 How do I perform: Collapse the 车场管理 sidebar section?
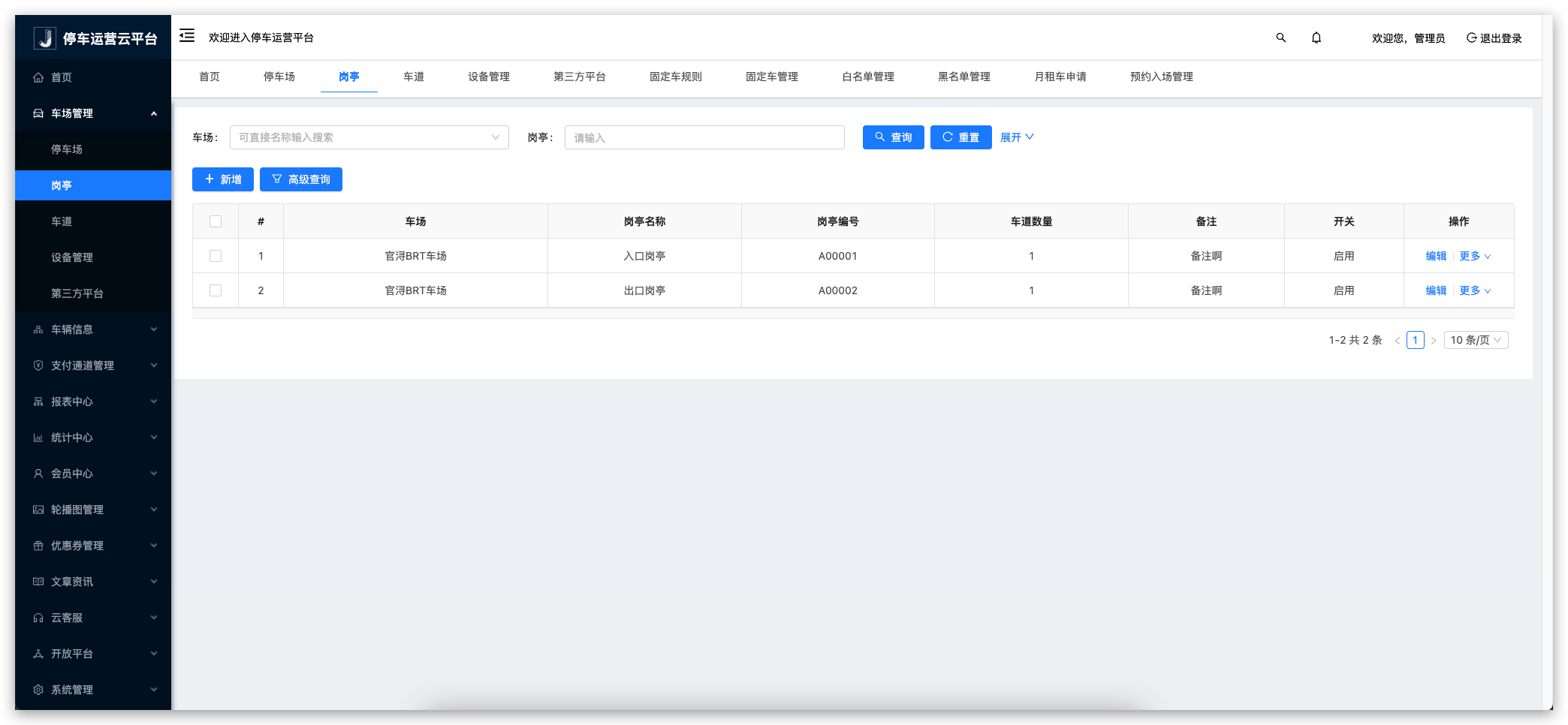coord(154,113)
